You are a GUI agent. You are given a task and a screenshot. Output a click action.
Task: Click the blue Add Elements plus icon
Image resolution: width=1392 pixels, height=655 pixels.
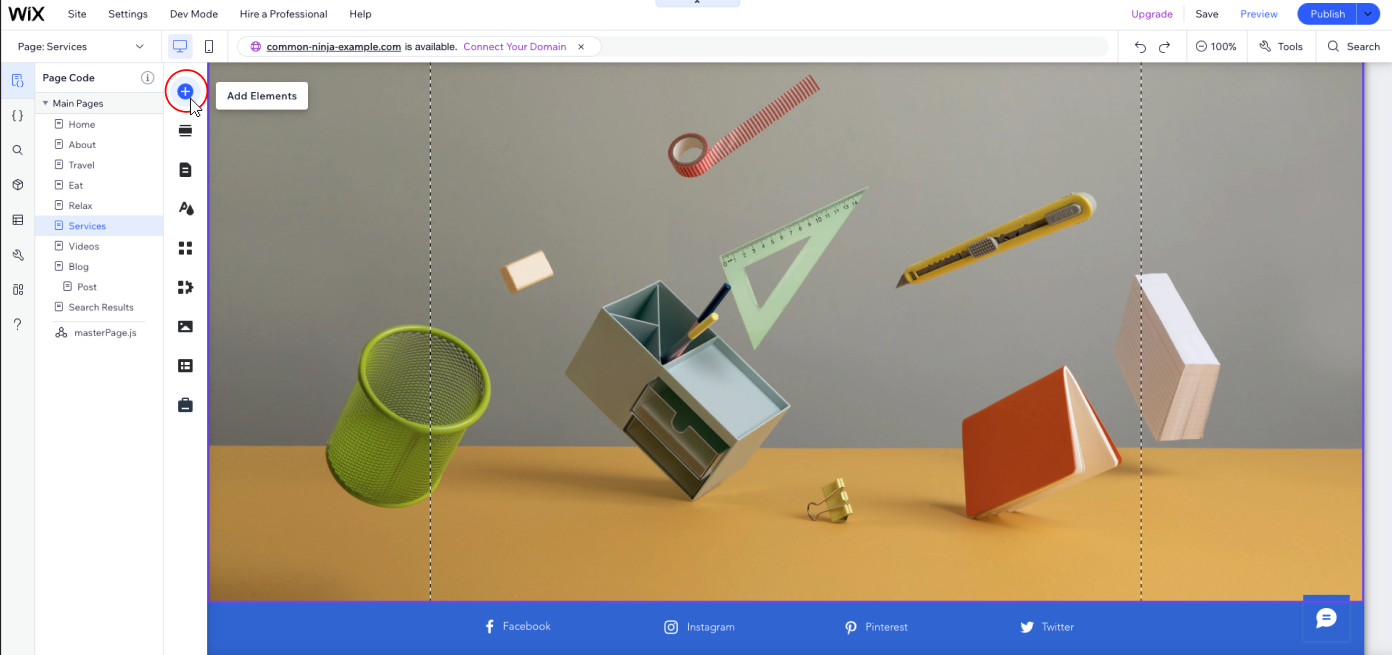(x=185, y=91)
